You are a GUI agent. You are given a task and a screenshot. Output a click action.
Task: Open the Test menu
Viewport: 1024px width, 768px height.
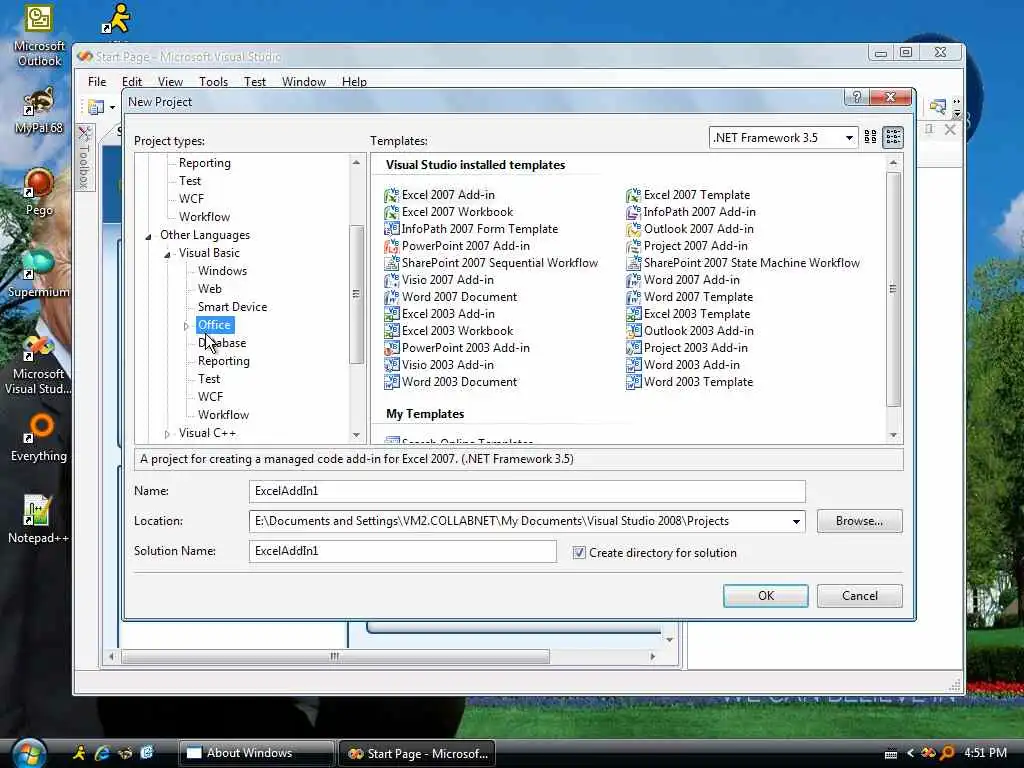(x=255, y=82)
